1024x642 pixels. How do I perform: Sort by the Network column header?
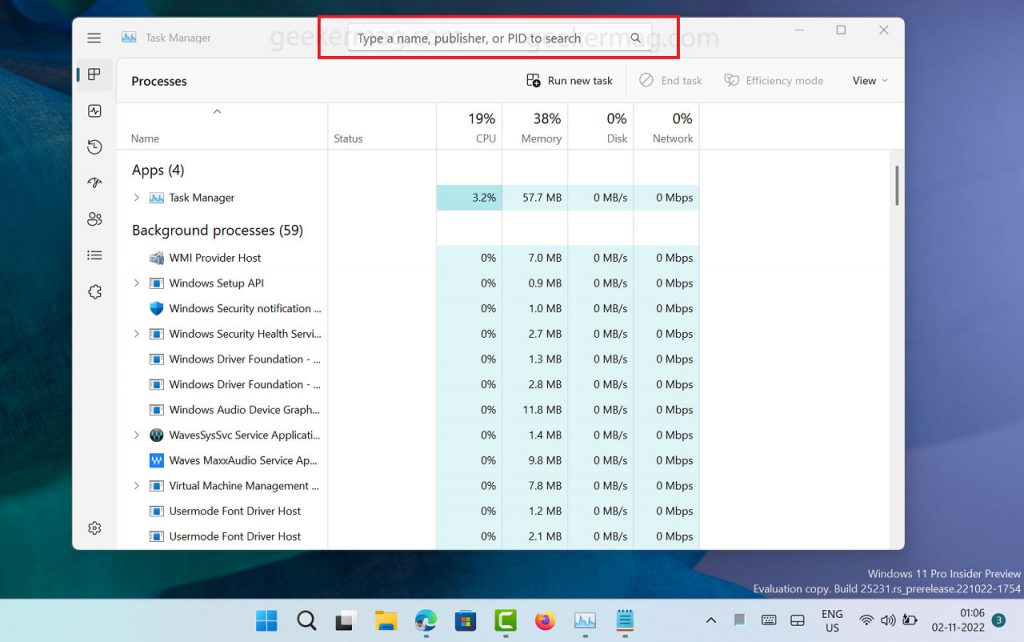click(x=667, y=127)
